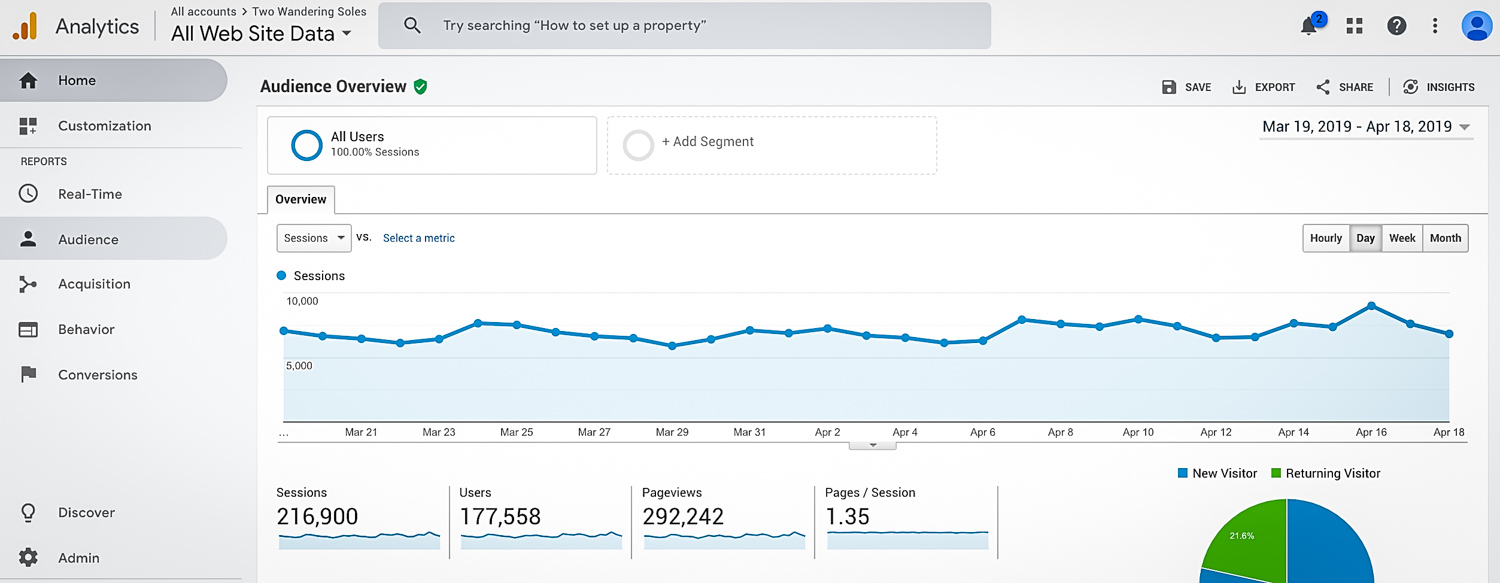Click the search magnifier icon

412,26
